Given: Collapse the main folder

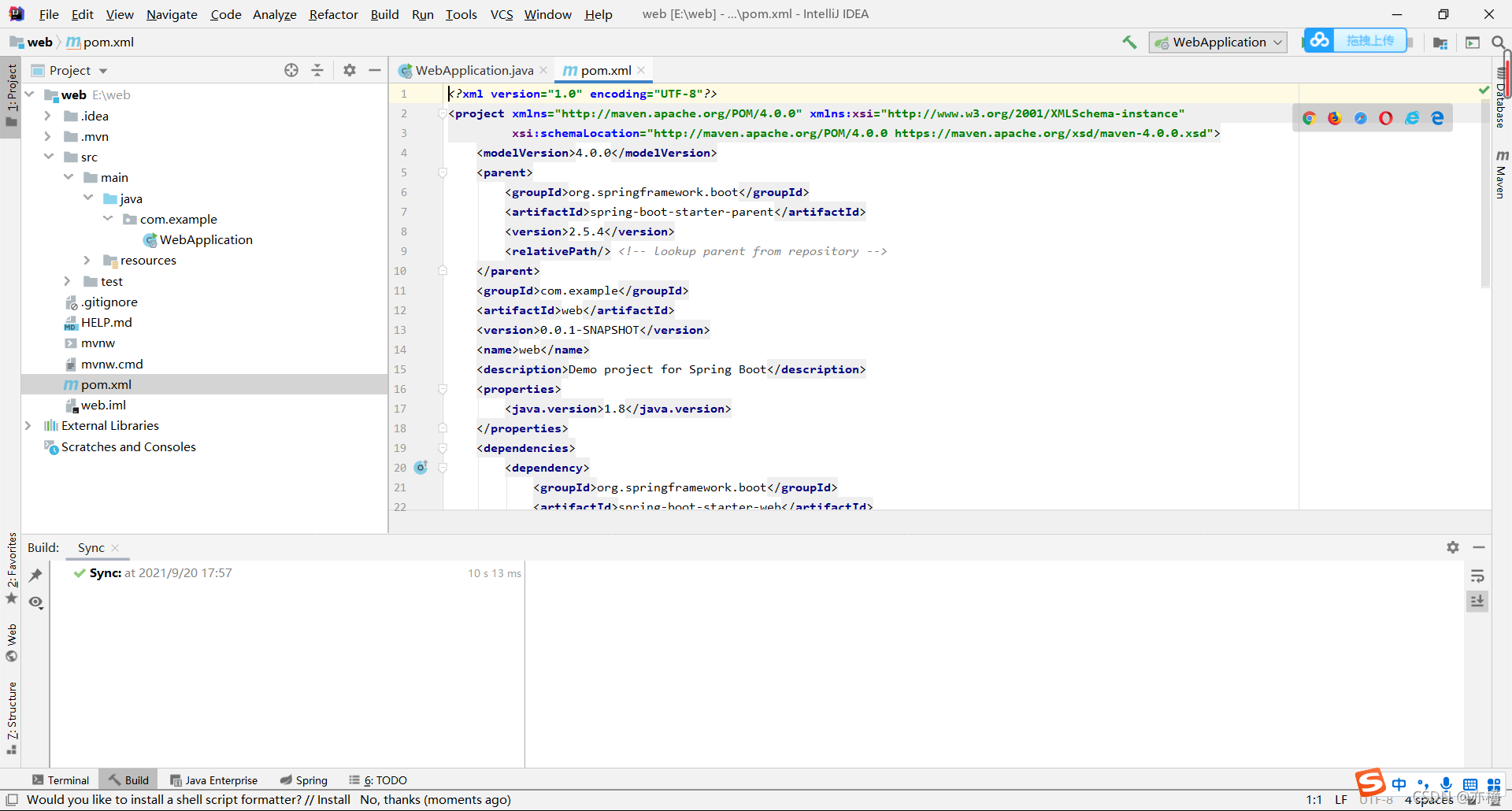Looking at the screenshot, I should [x=68, y=177].
